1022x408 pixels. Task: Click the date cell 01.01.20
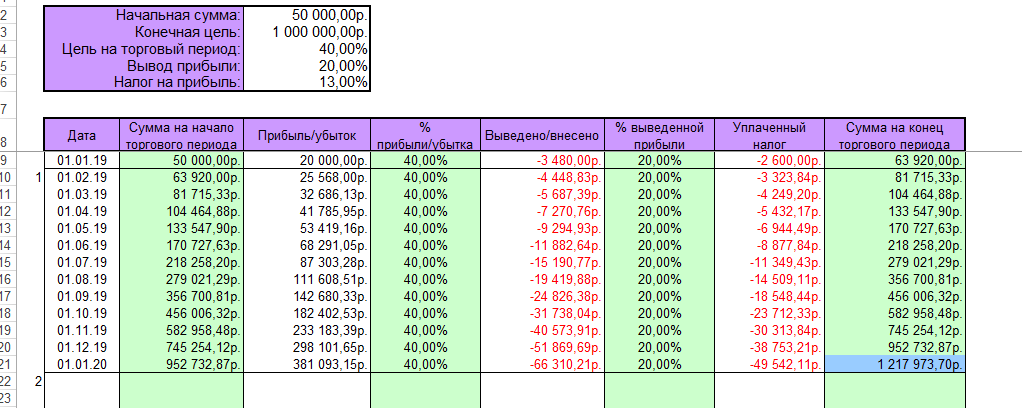[x=81, y=364]
